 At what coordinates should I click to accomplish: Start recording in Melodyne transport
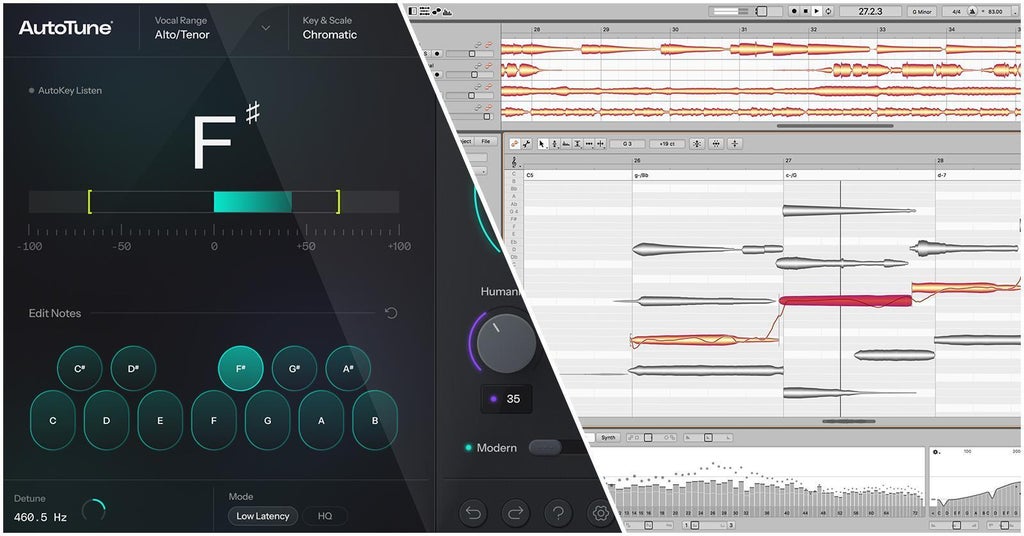pyautogui.click(x=794, y=11)
